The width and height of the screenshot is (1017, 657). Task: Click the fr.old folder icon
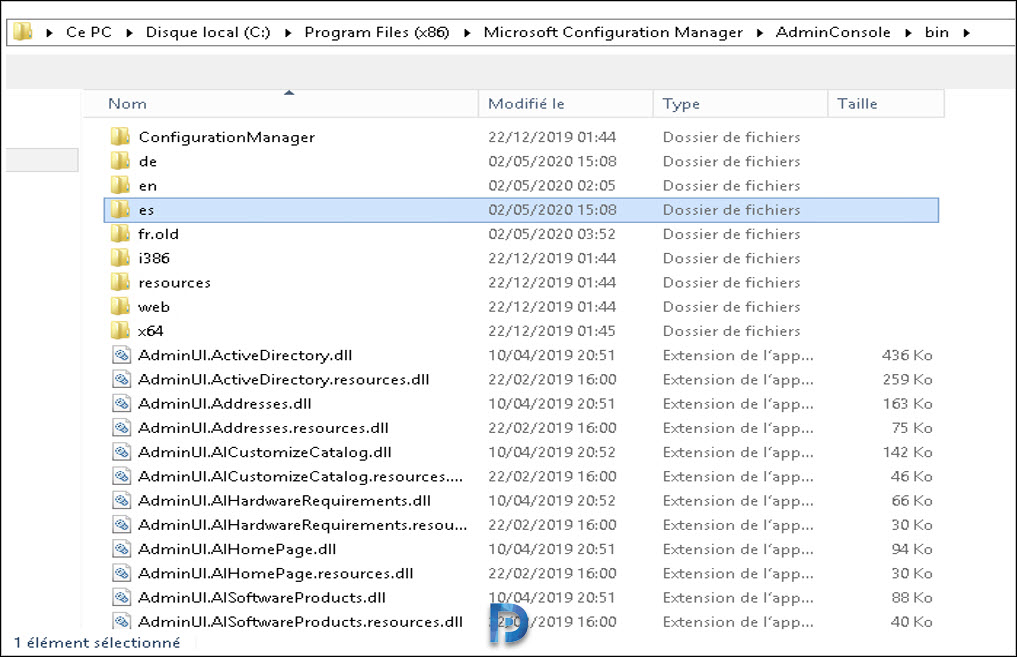(x=120, y=233)
